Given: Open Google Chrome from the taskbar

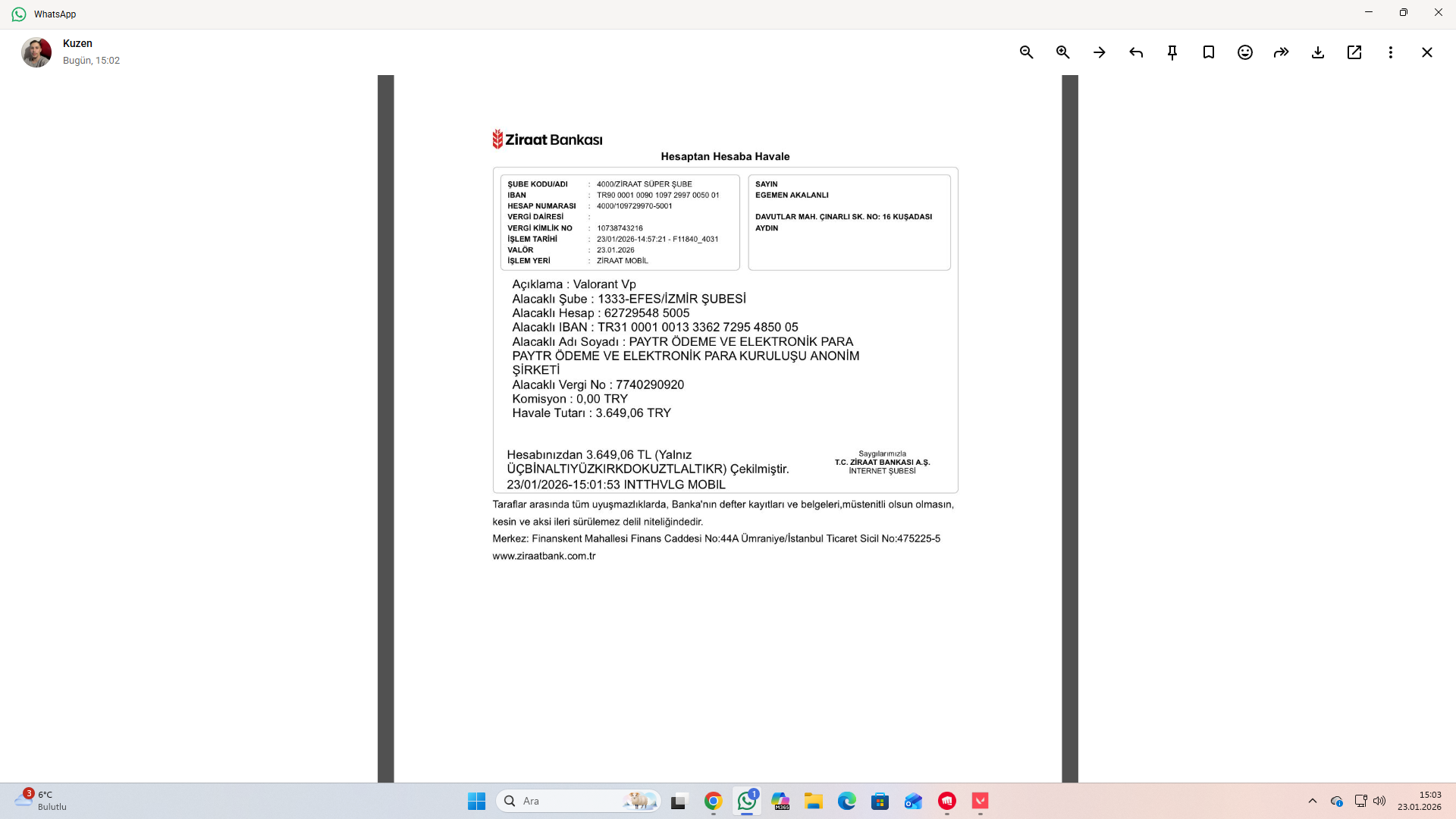Looking at the screenshot, I should (713, 801).
